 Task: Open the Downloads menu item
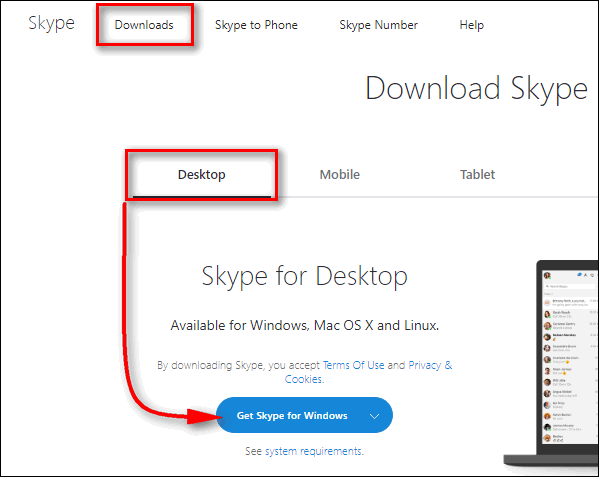(x=144, y=25)
